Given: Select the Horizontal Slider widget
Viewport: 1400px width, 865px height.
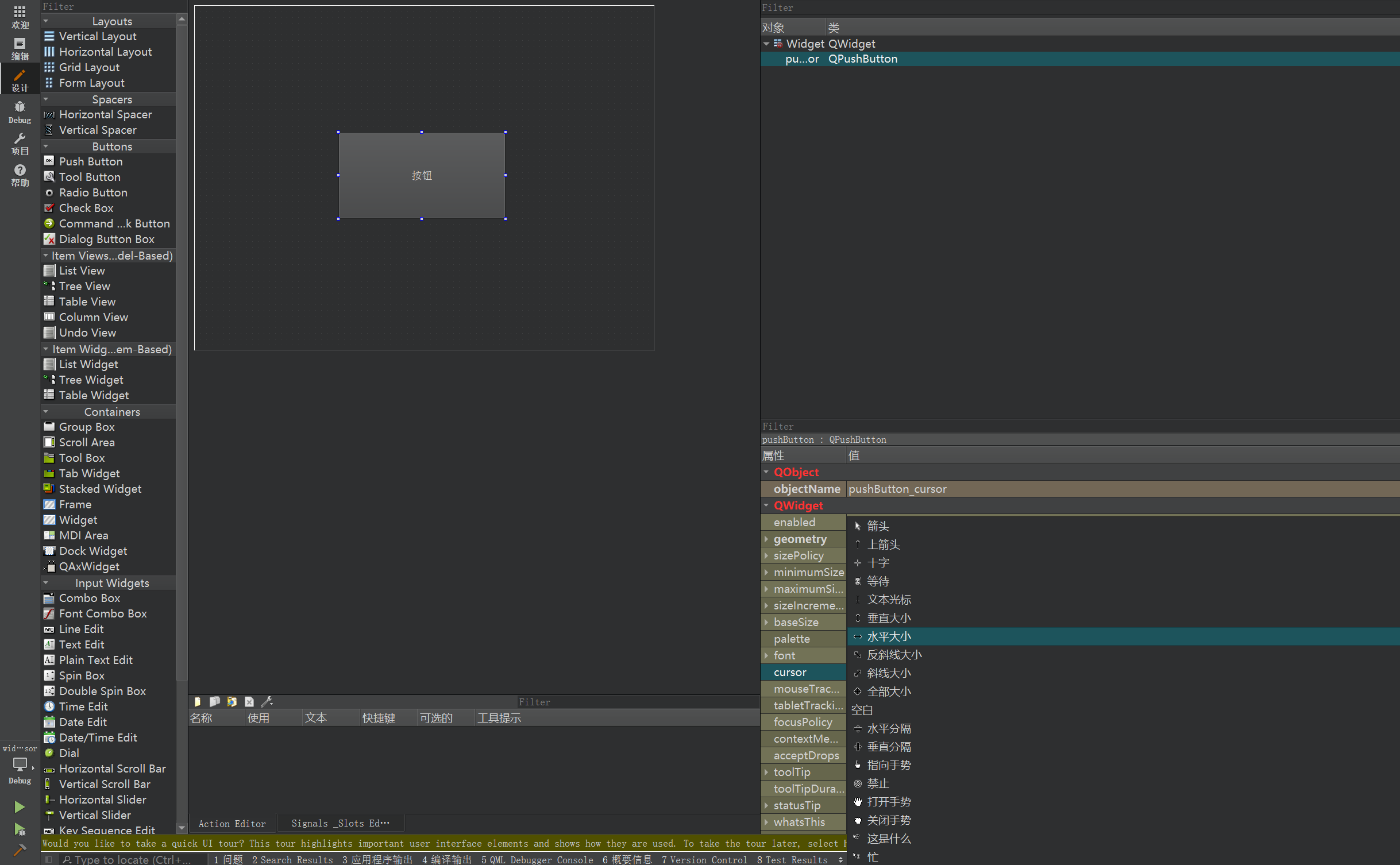Looking at the screenshot, I should 102,800.
